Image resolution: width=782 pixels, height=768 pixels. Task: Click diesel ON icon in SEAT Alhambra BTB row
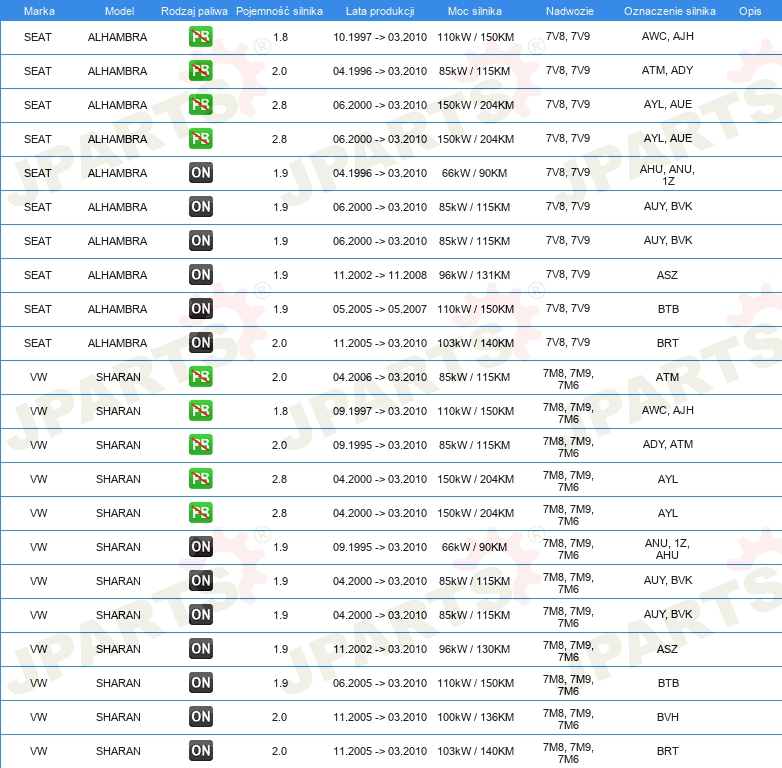(x=200, y=309)
